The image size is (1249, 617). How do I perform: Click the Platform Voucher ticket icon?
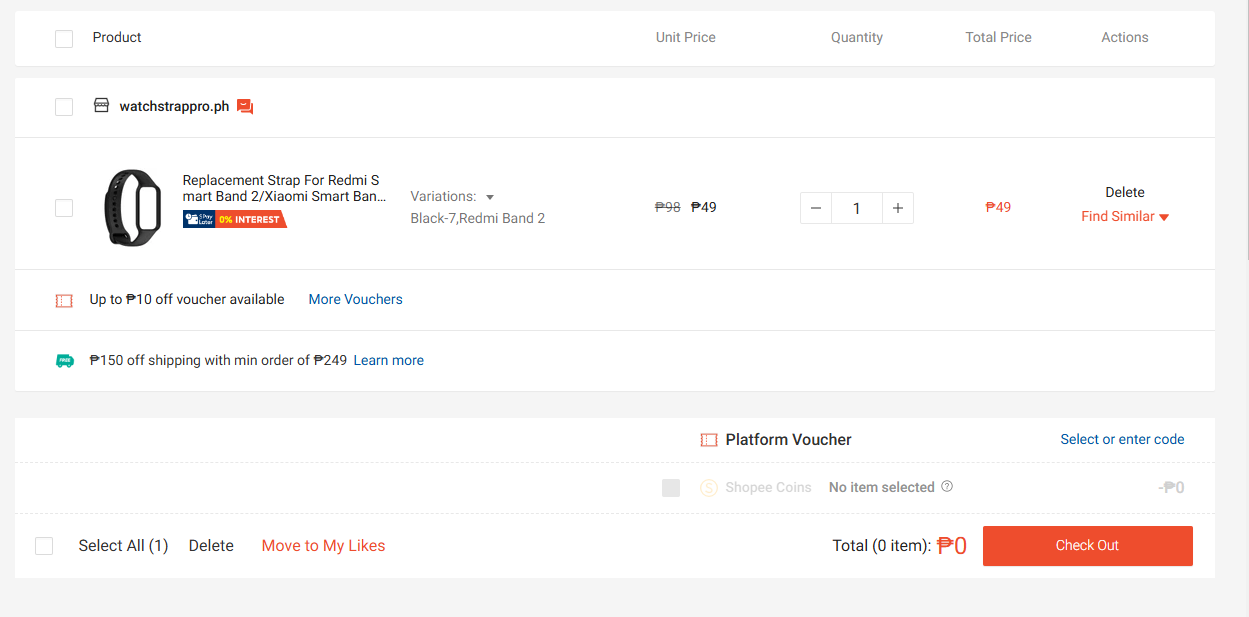pyautogui.click(x=709, y=440)
